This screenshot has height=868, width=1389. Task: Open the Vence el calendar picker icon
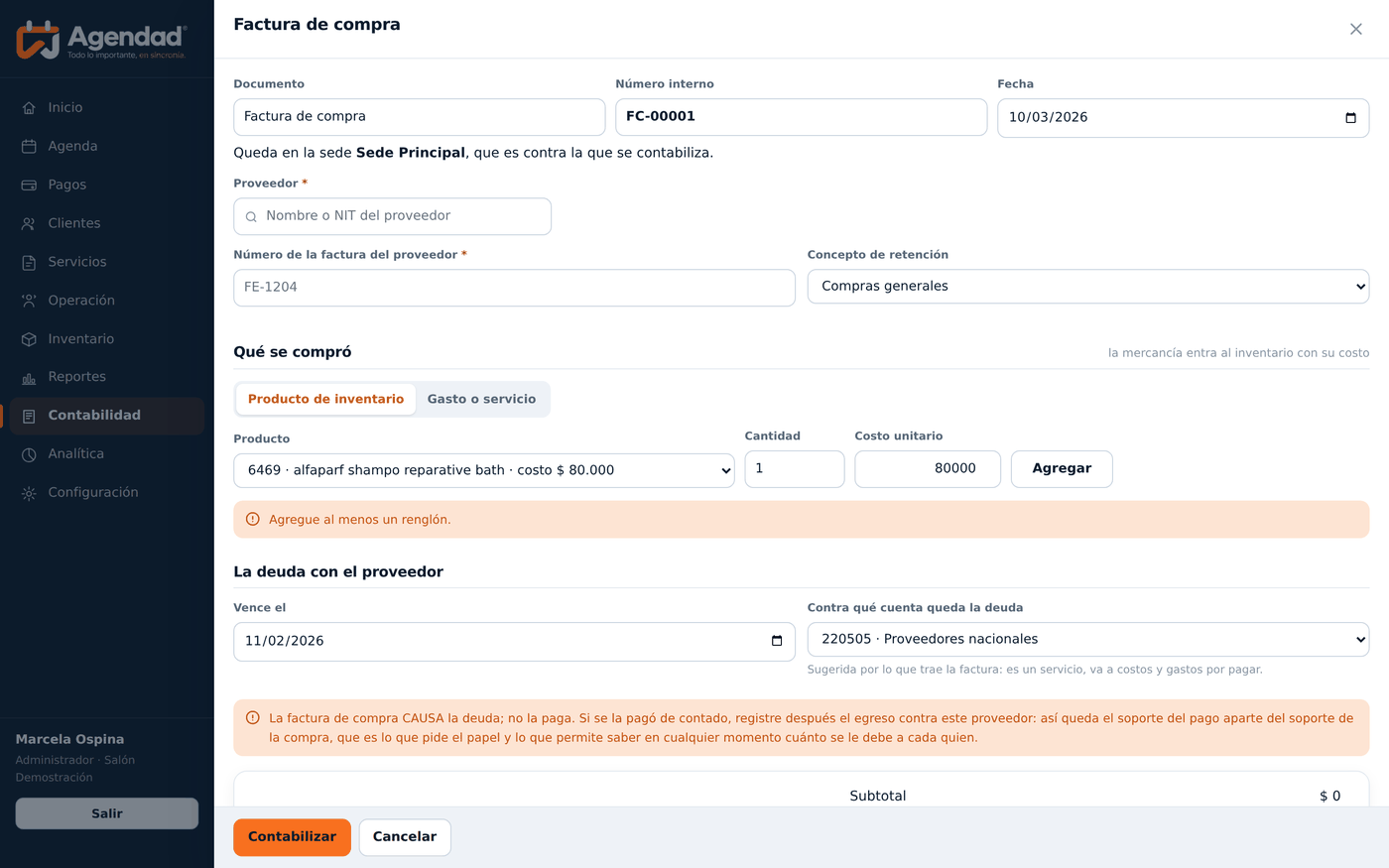click(777, 641)
